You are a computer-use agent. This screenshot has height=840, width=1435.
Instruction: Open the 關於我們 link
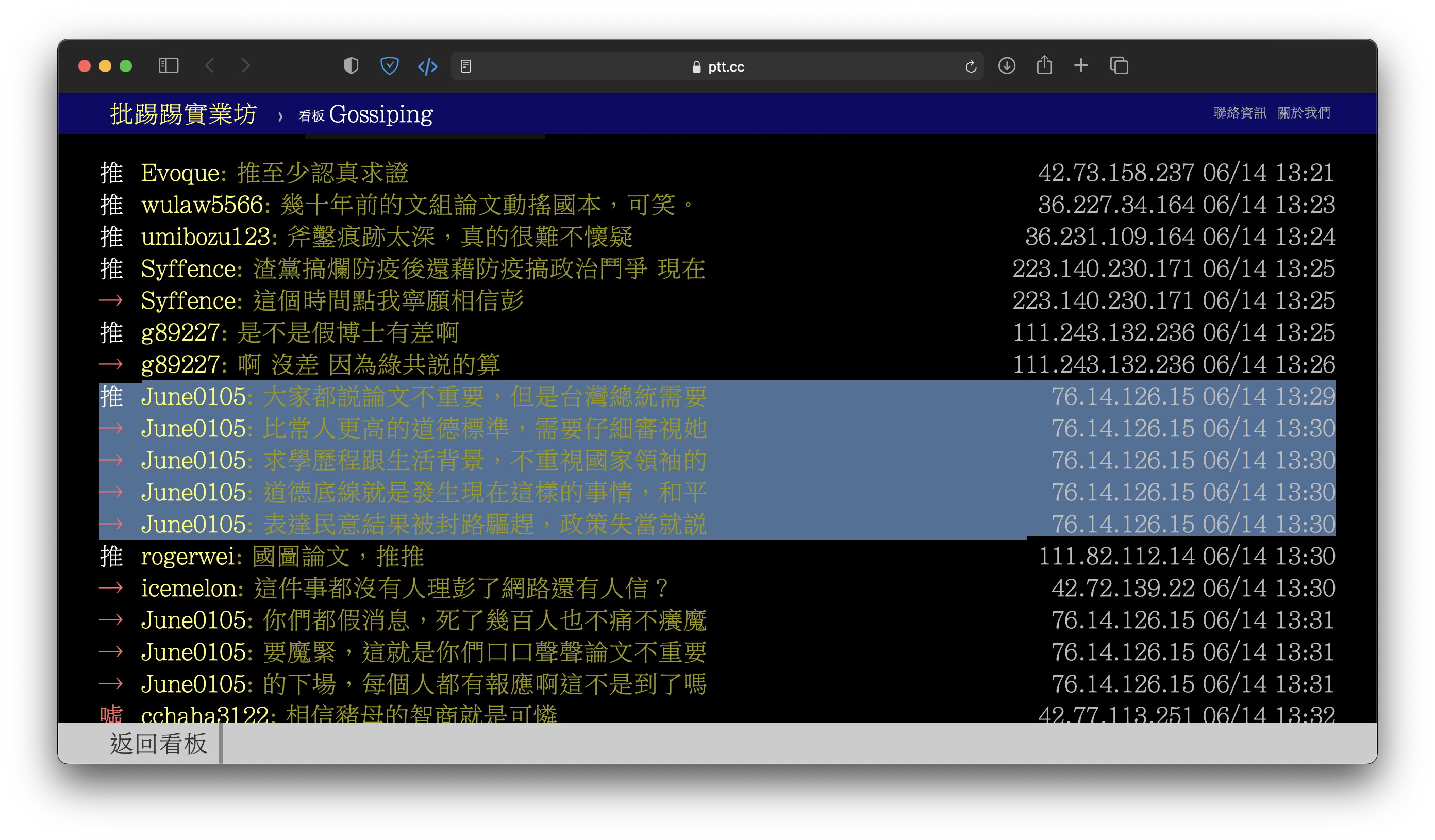[1304, 113]
